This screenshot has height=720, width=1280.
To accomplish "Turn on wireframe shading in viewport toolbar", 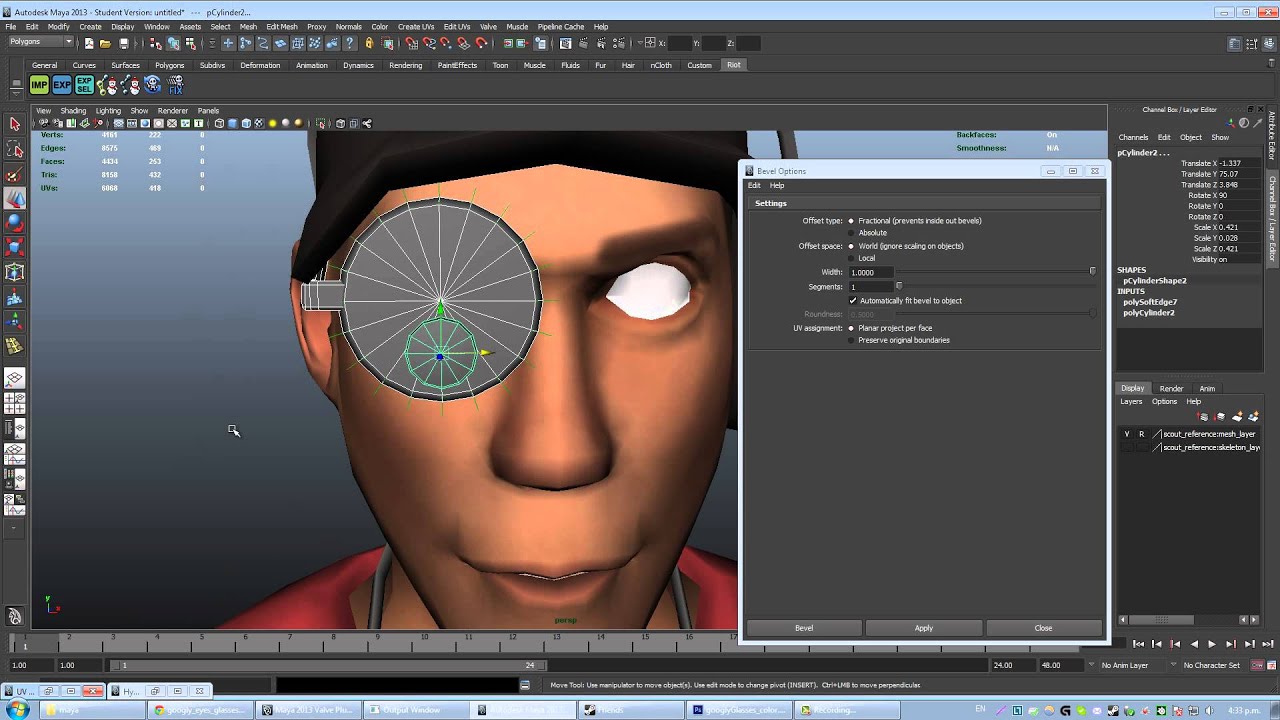I will click(219, 124).
